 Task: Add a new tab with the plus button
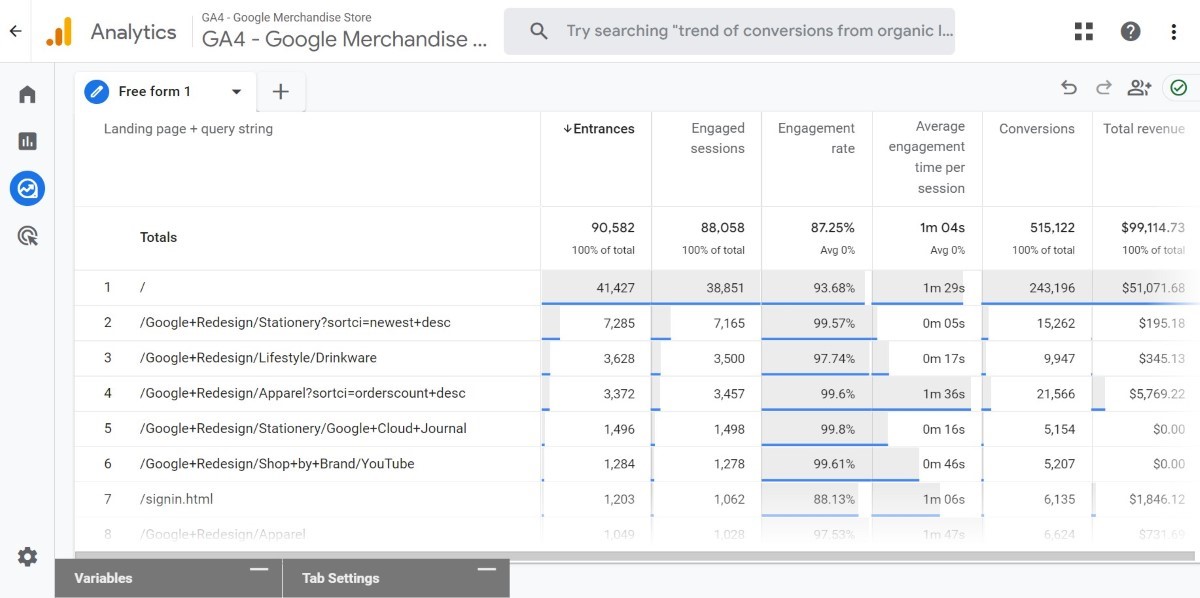(x=281, y=91)
